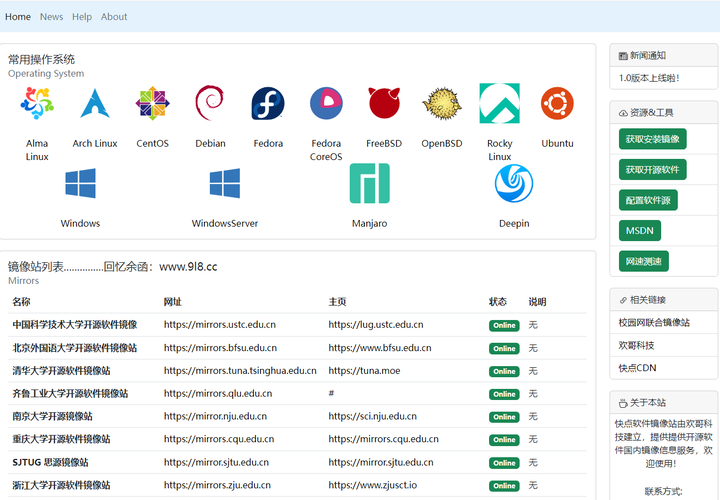Screen dimensions: 720x500
Task: Choose the Fedora logo icon
Action: click(x=268, y=103)
